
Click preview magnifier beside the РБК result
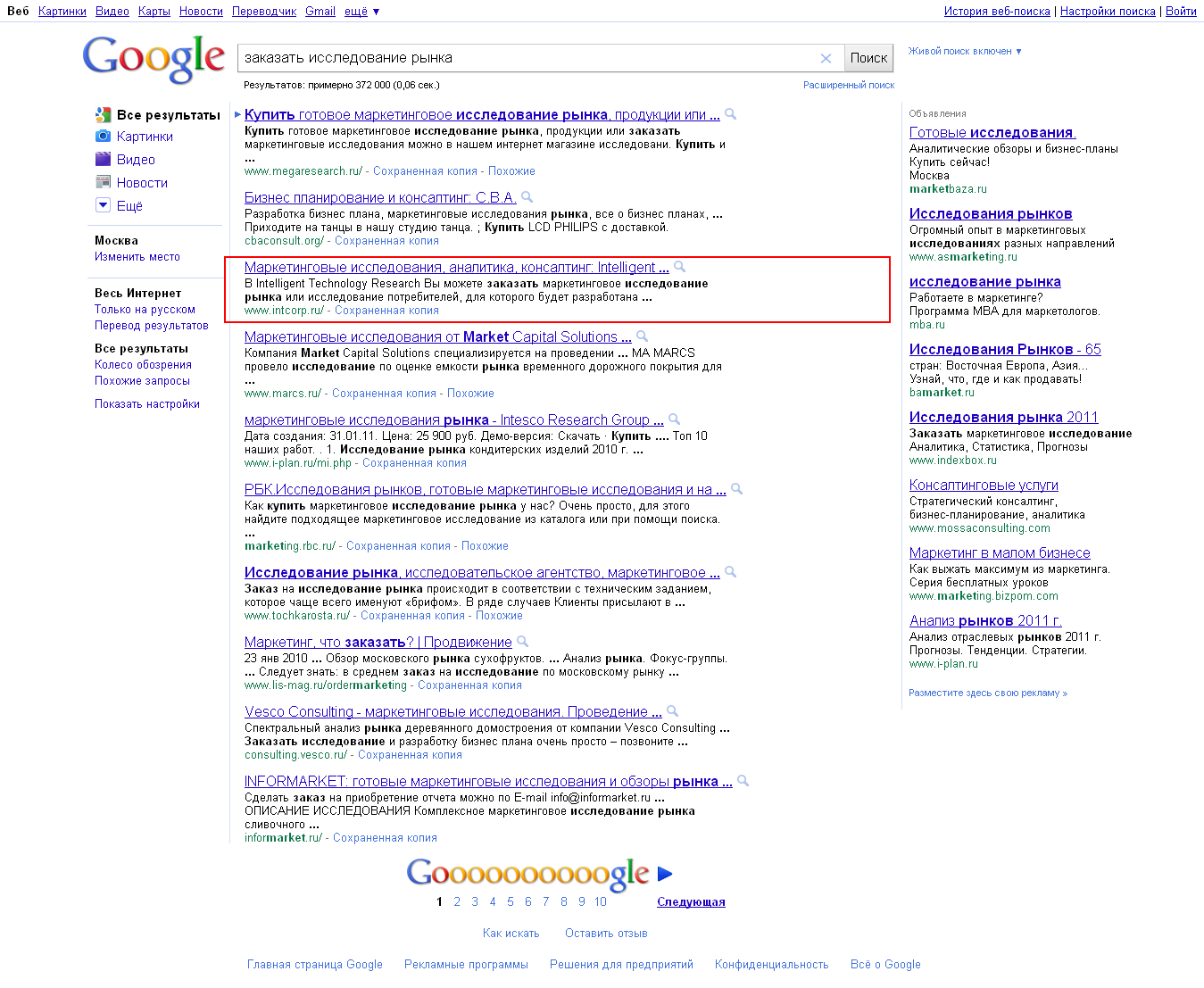pos(736,489)
